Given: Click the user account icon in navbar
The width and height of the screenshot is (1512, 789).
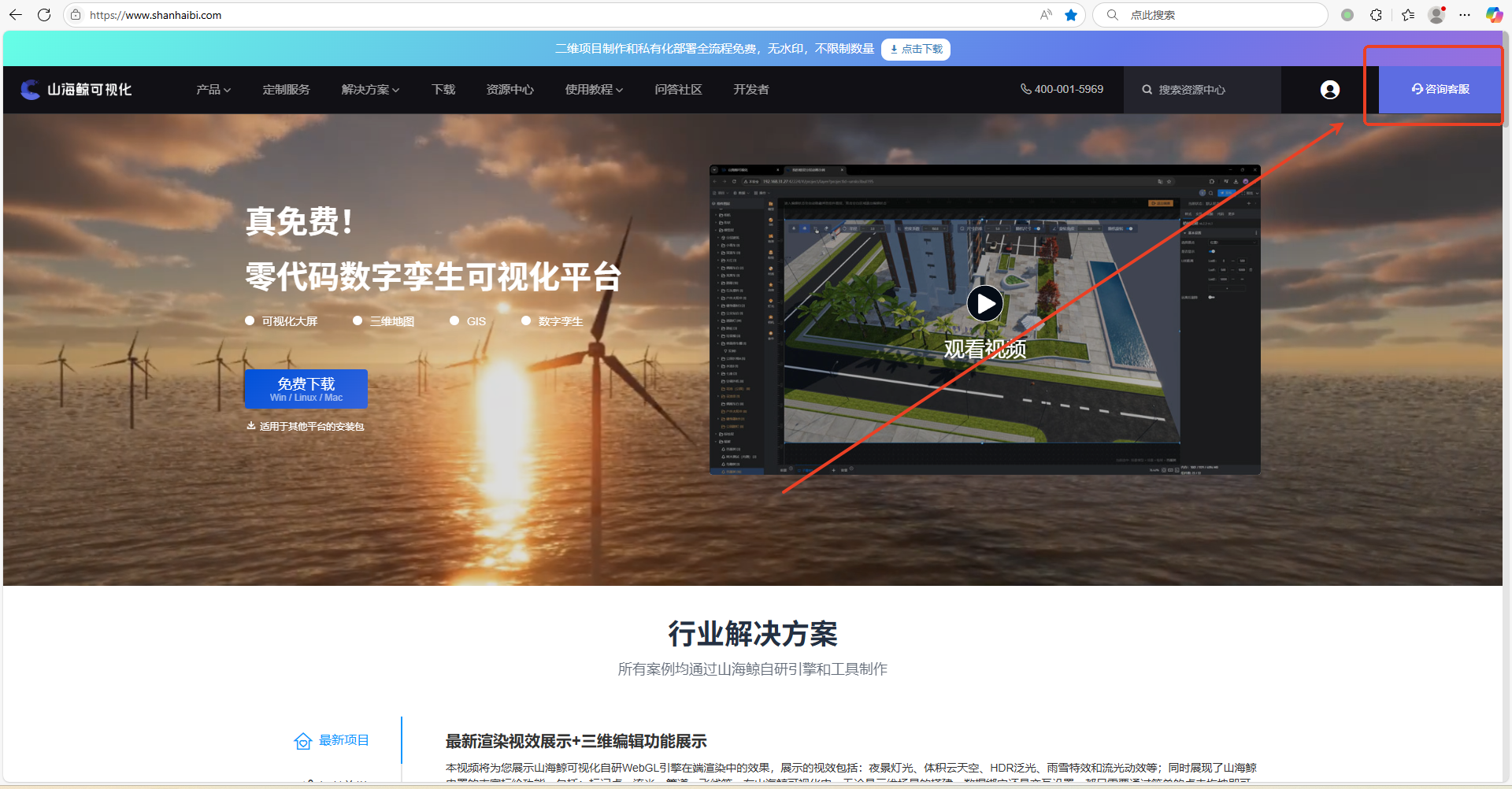Looking at the screenshot, I should [1330, 90].
